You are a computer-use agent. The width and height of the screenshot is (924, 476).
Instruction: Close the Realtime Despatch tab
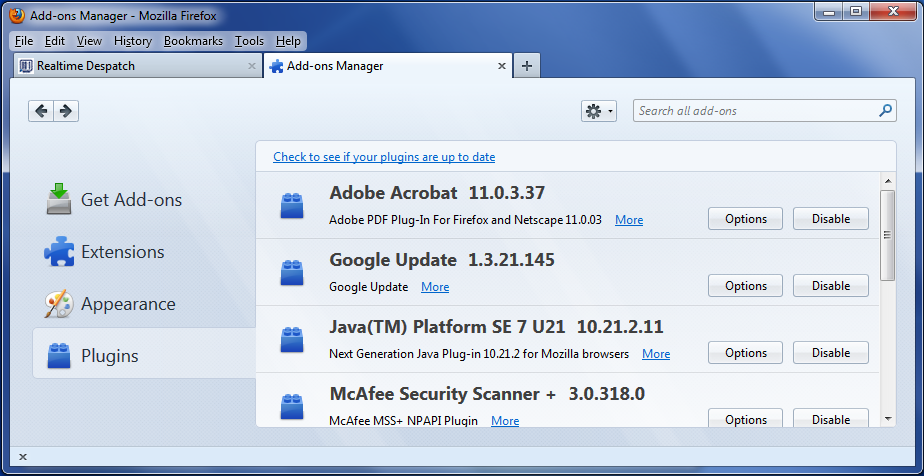(252, 67)
